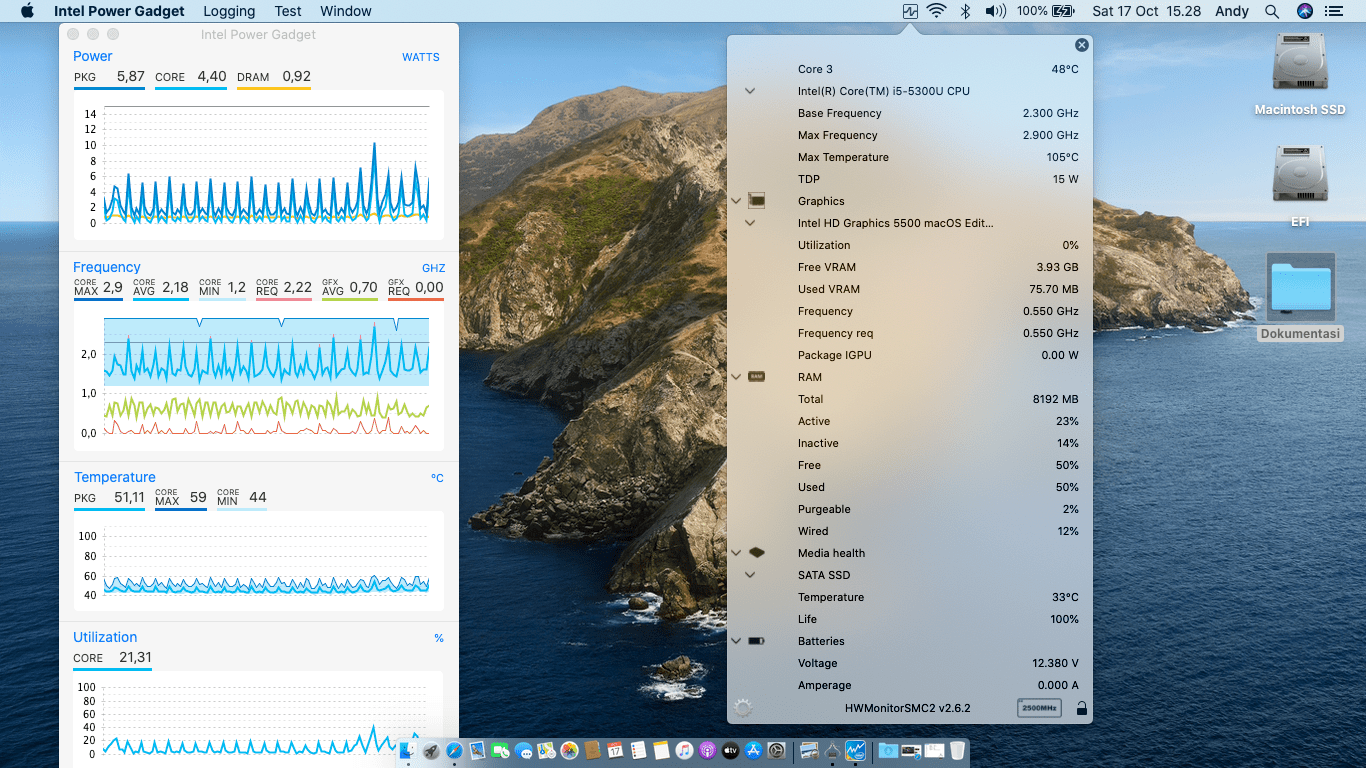
Task: Click HWMonitor graph icon in menu bar
Action: pos(909,12)
